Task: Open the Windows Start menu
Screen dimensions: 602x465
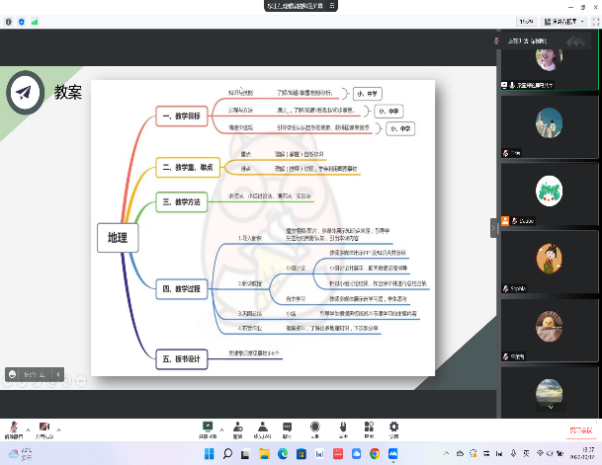Action: [x=207, y=454]
